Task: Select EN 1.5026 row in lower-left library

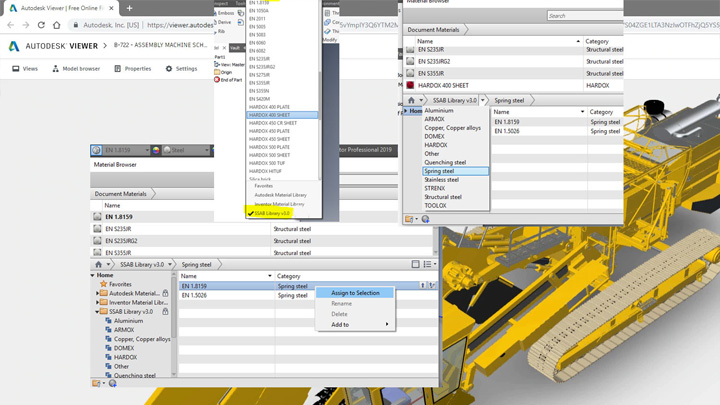Action: [x=307, y=295]
